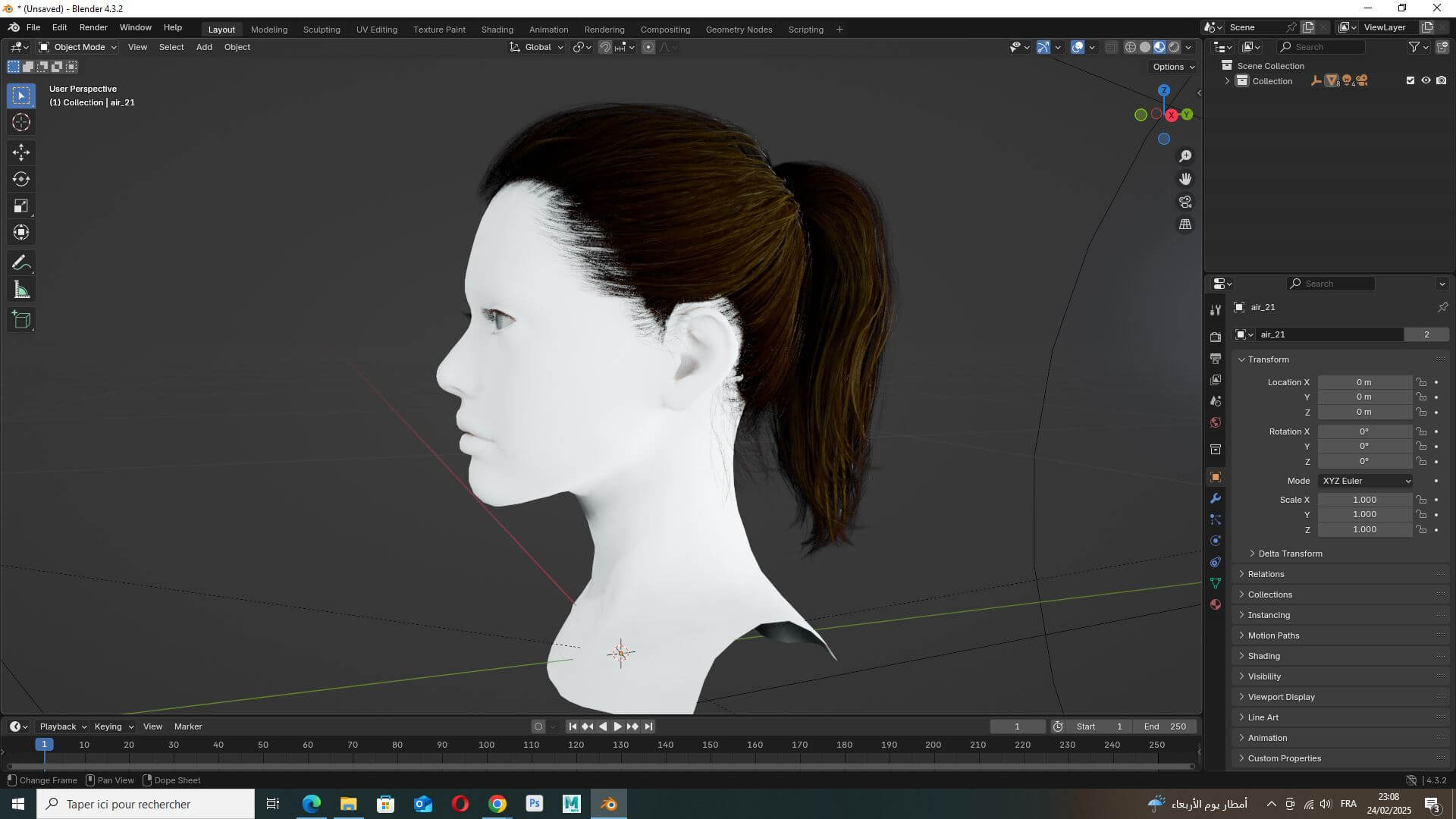This screenshot has width=1456, height=819.
Task: Open the Render menu
Action: (x=93, y=27)
